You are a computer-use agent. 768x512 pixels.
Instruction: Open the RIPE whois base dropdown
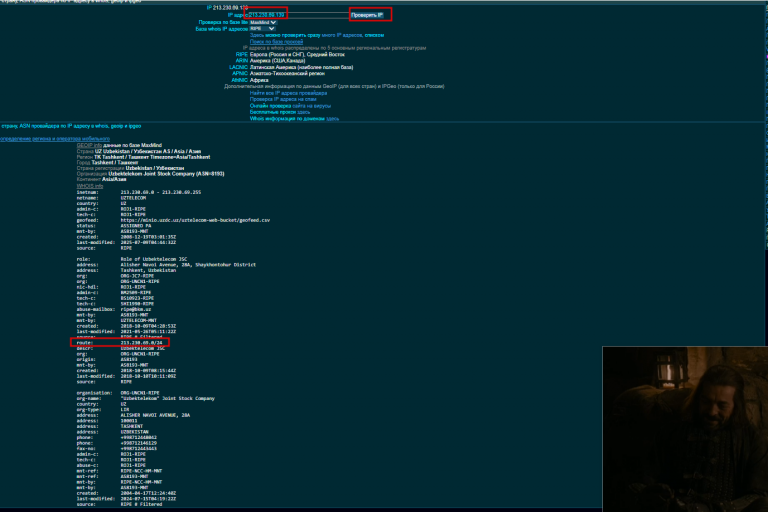tap(262, 29)
